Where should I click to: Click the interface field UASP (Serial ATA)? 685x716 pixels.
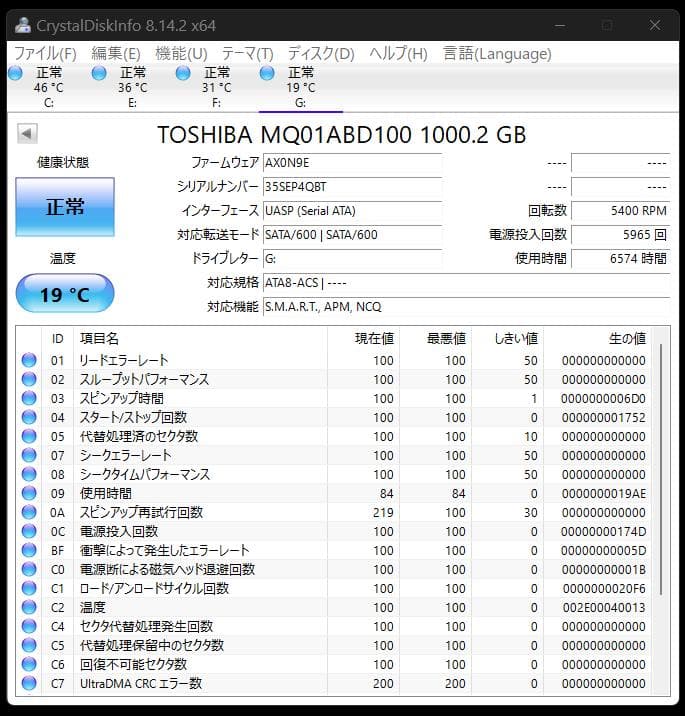coord(352,211)
